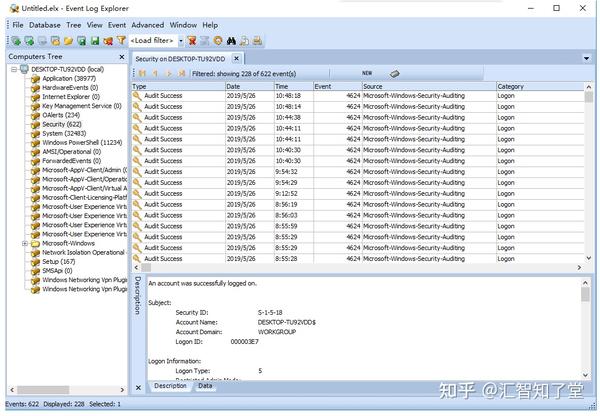Screen dimensions: 600x416
Task: Sort by the Date column header
Action: click(249, 86)
